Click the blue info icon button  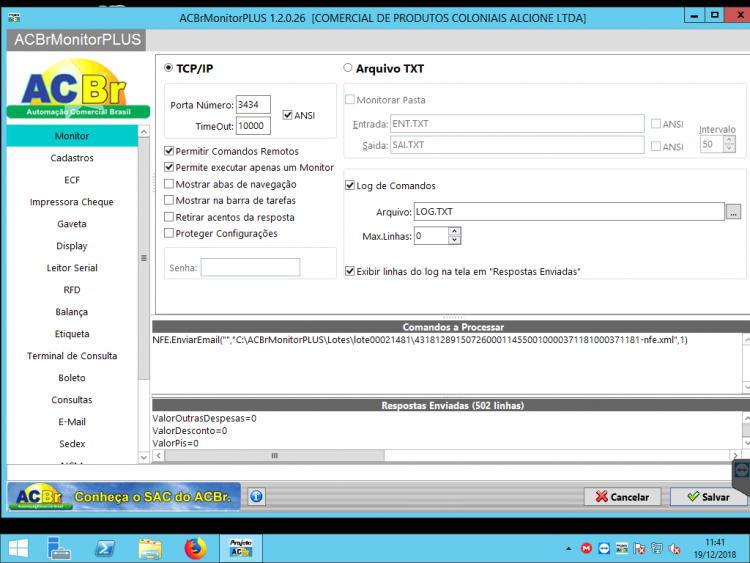256,497
